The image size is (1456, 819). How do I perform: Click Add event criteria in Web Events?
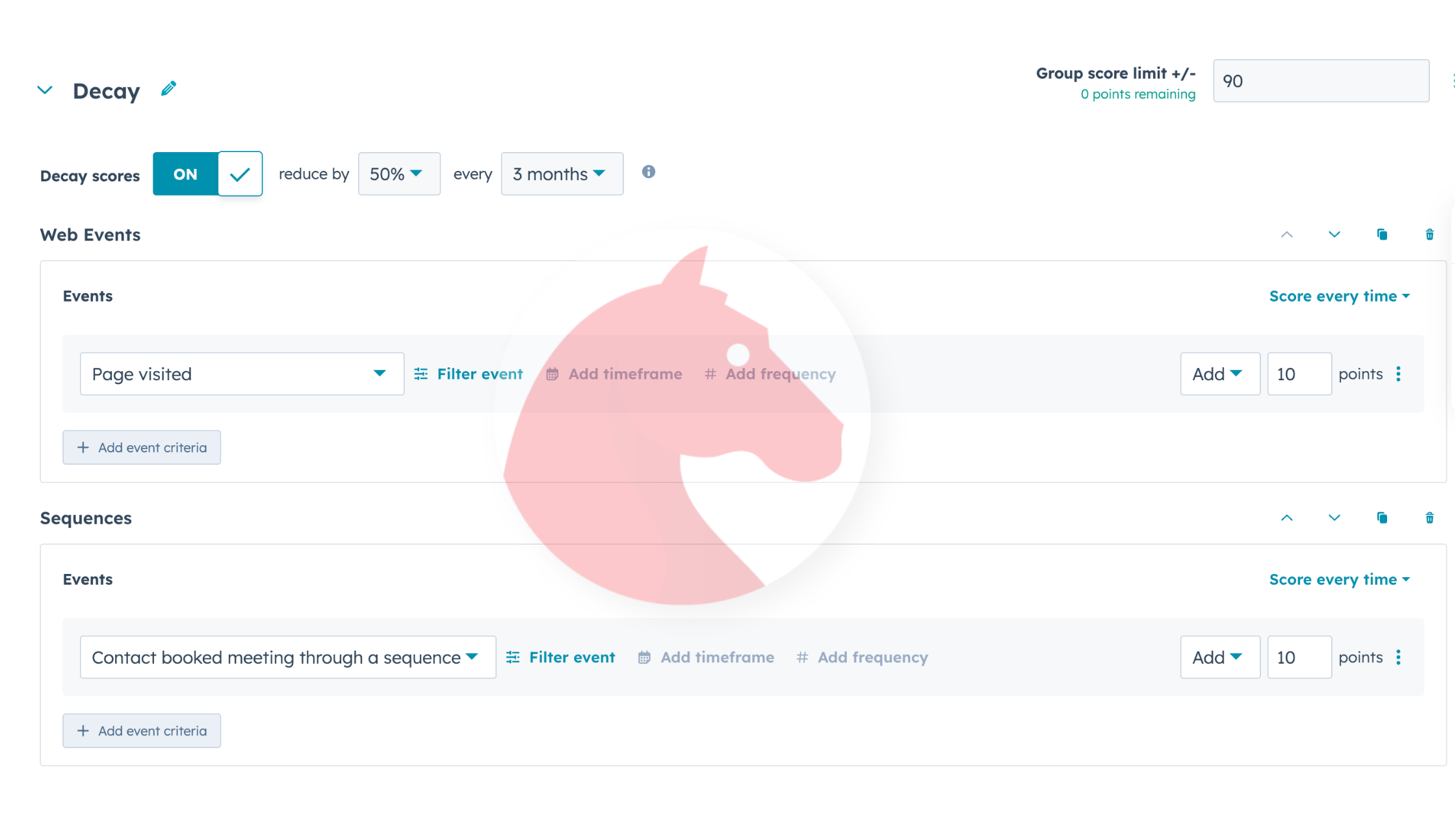pos(142,447)
